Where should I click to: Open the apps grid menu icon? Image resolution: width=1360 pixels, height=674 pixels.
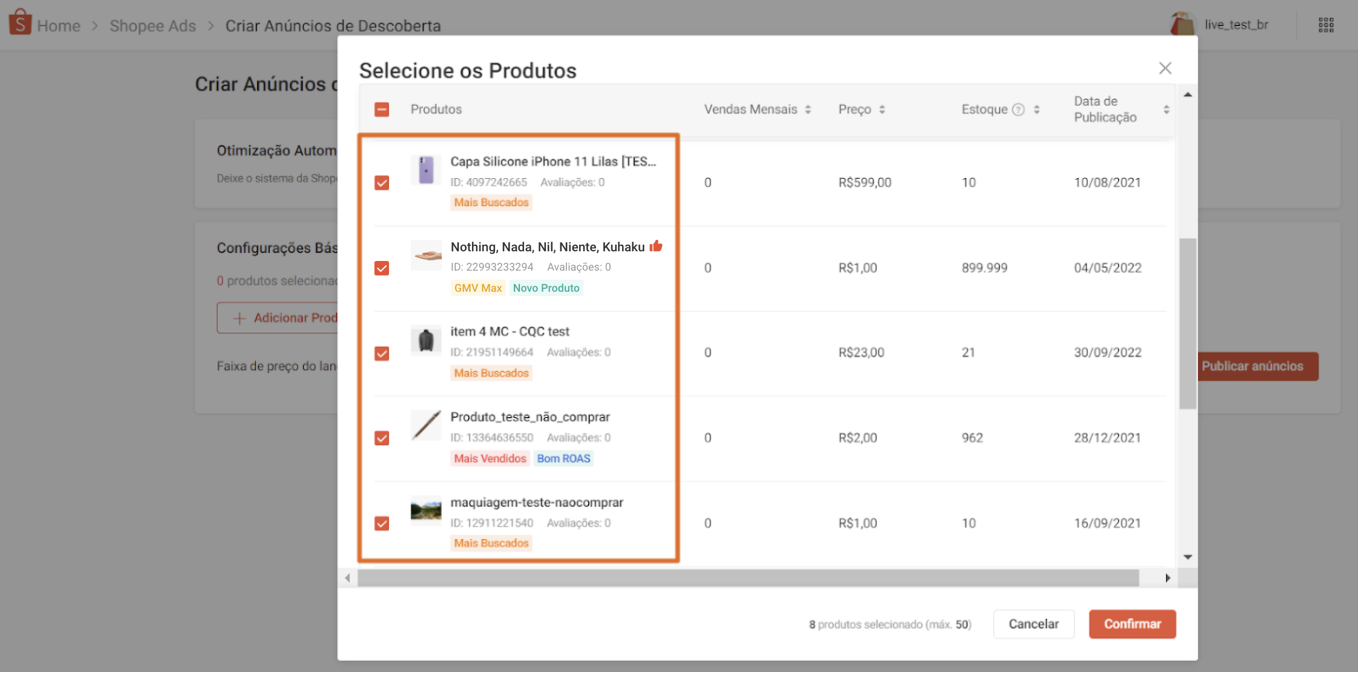[1326, 25]
